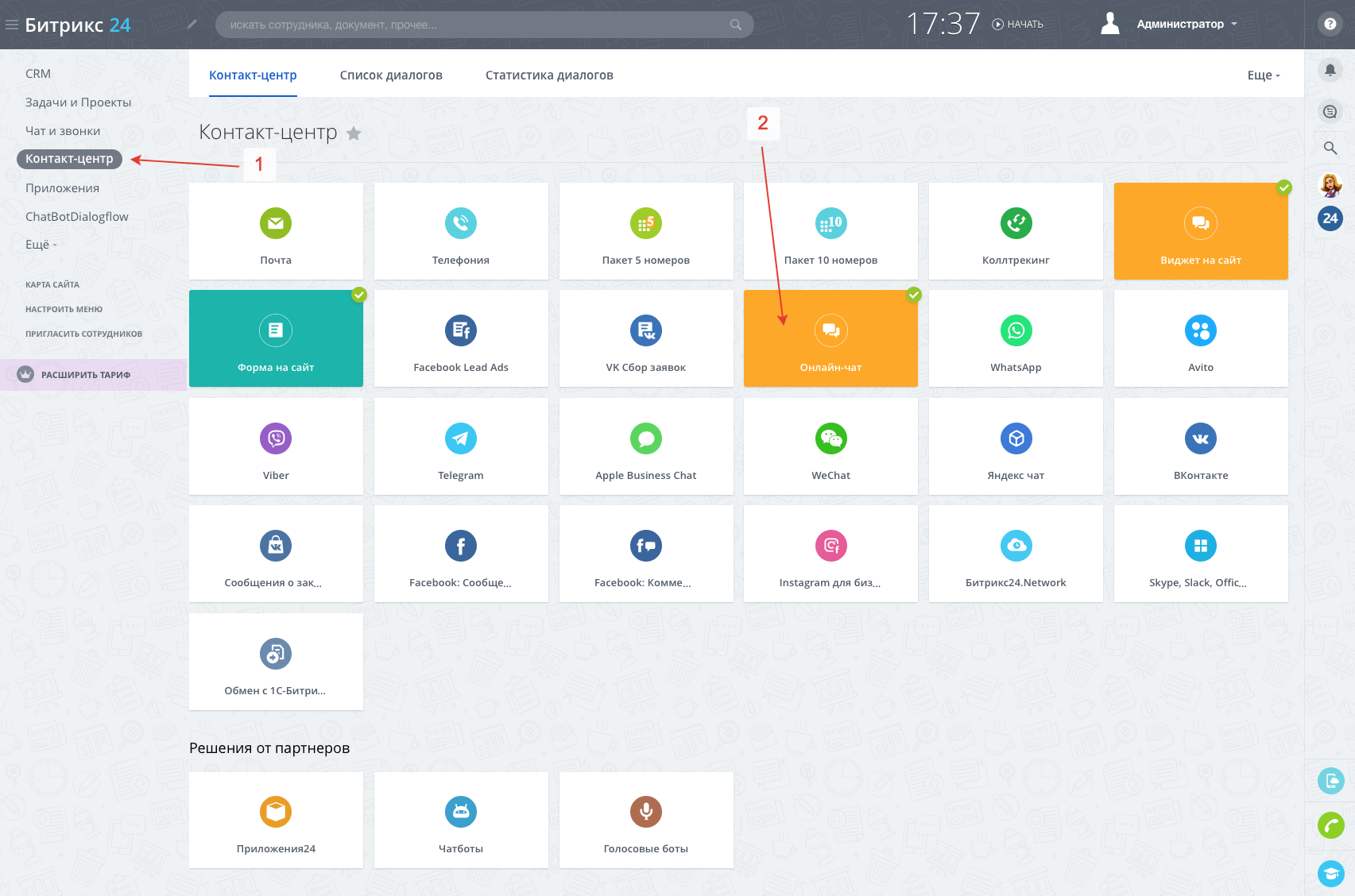Open VK Сбор заявок tile
The height and width of the screenshot is (896, 1355).
[x=646, y=338]
